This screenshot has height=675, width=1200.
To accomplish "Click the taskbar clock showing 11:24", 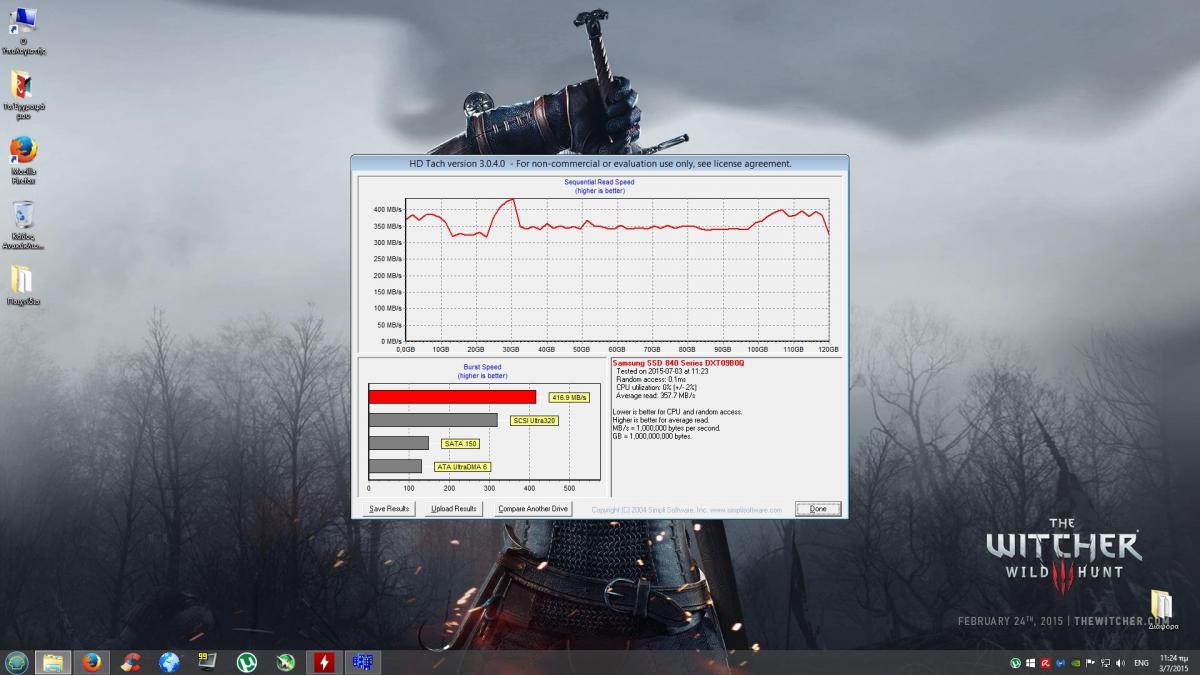I will 1174,663.
